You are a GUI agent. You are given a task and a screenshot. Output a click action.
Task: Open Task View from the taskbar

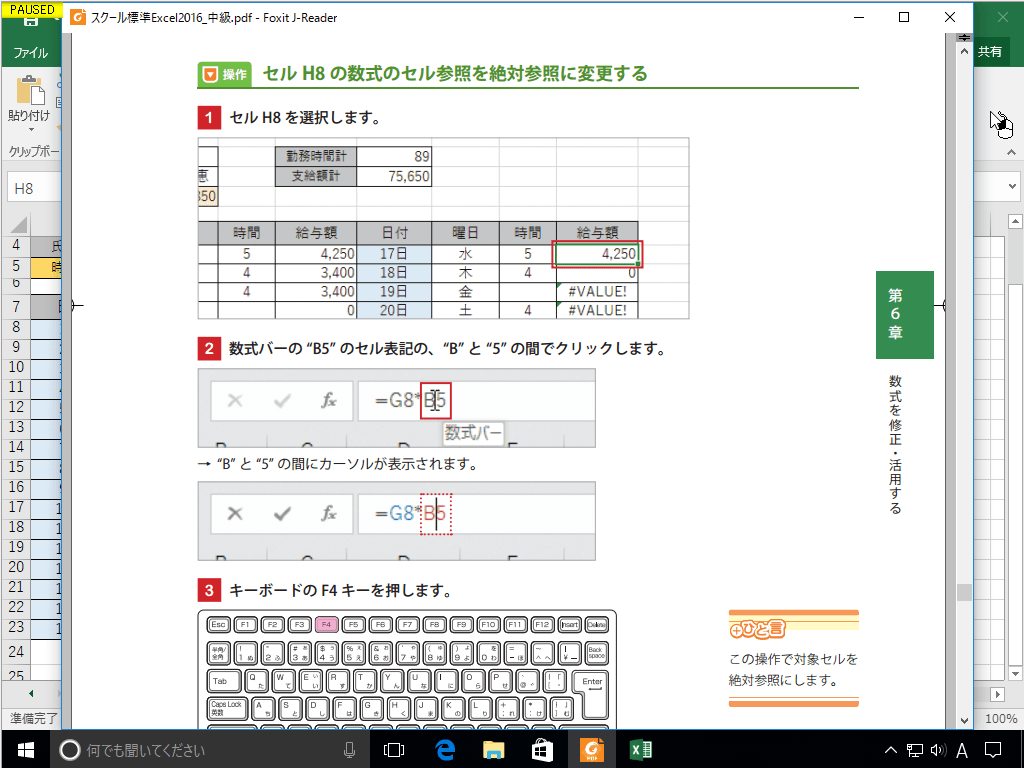(394, 749)
